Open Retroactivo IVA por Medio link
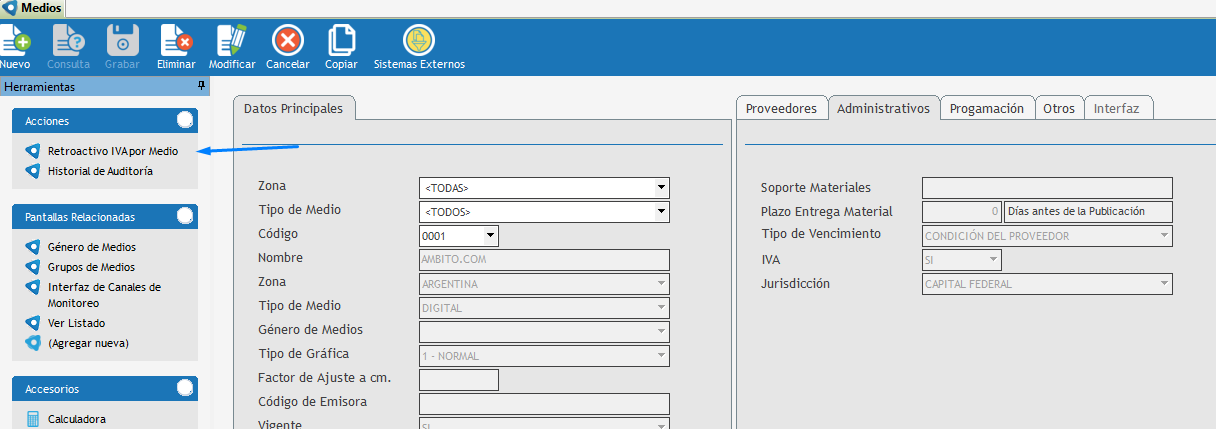This screenshot has width=1216, height=429. [112, 151]
